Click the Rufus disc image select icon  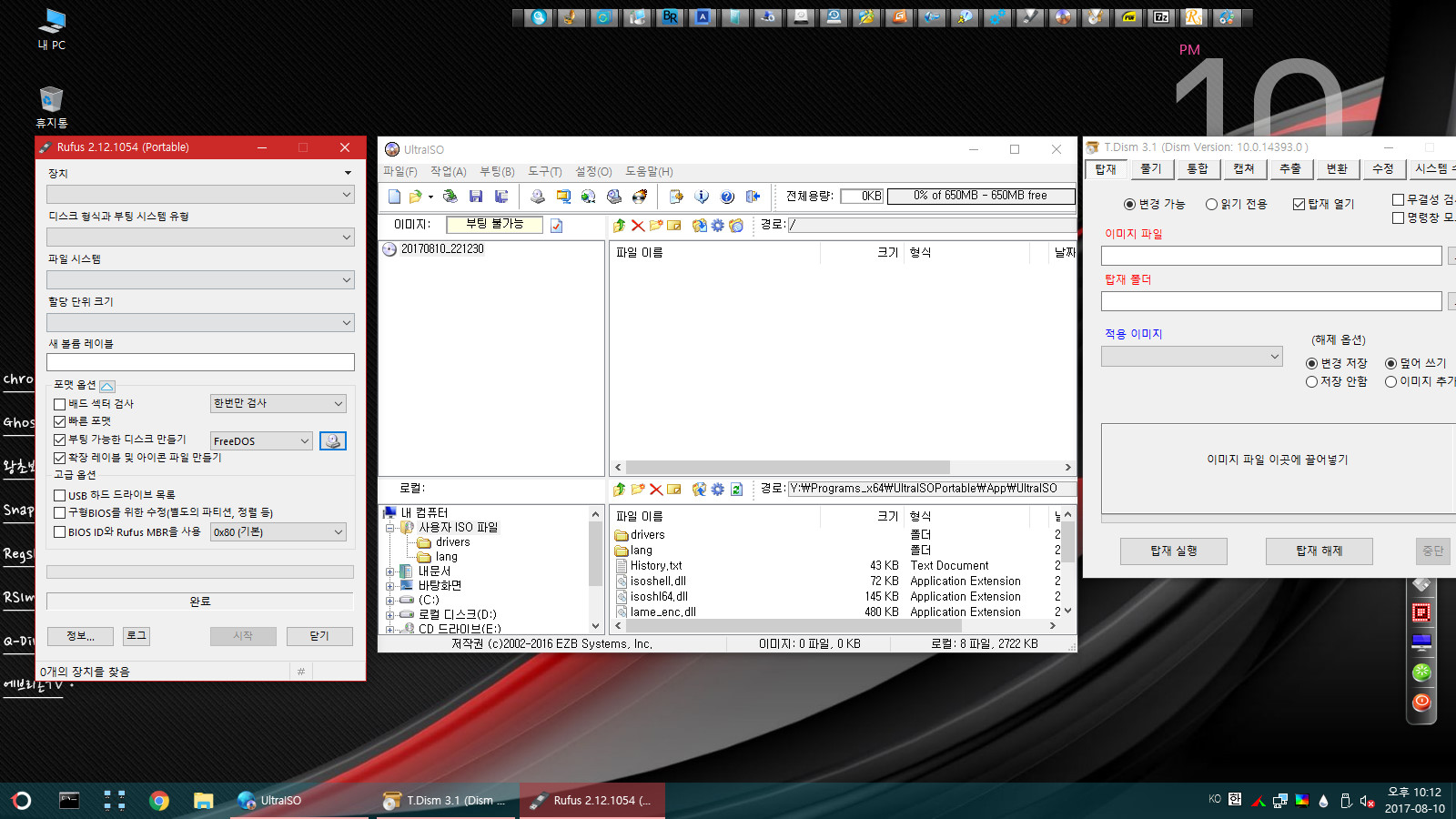pos(333,441)
